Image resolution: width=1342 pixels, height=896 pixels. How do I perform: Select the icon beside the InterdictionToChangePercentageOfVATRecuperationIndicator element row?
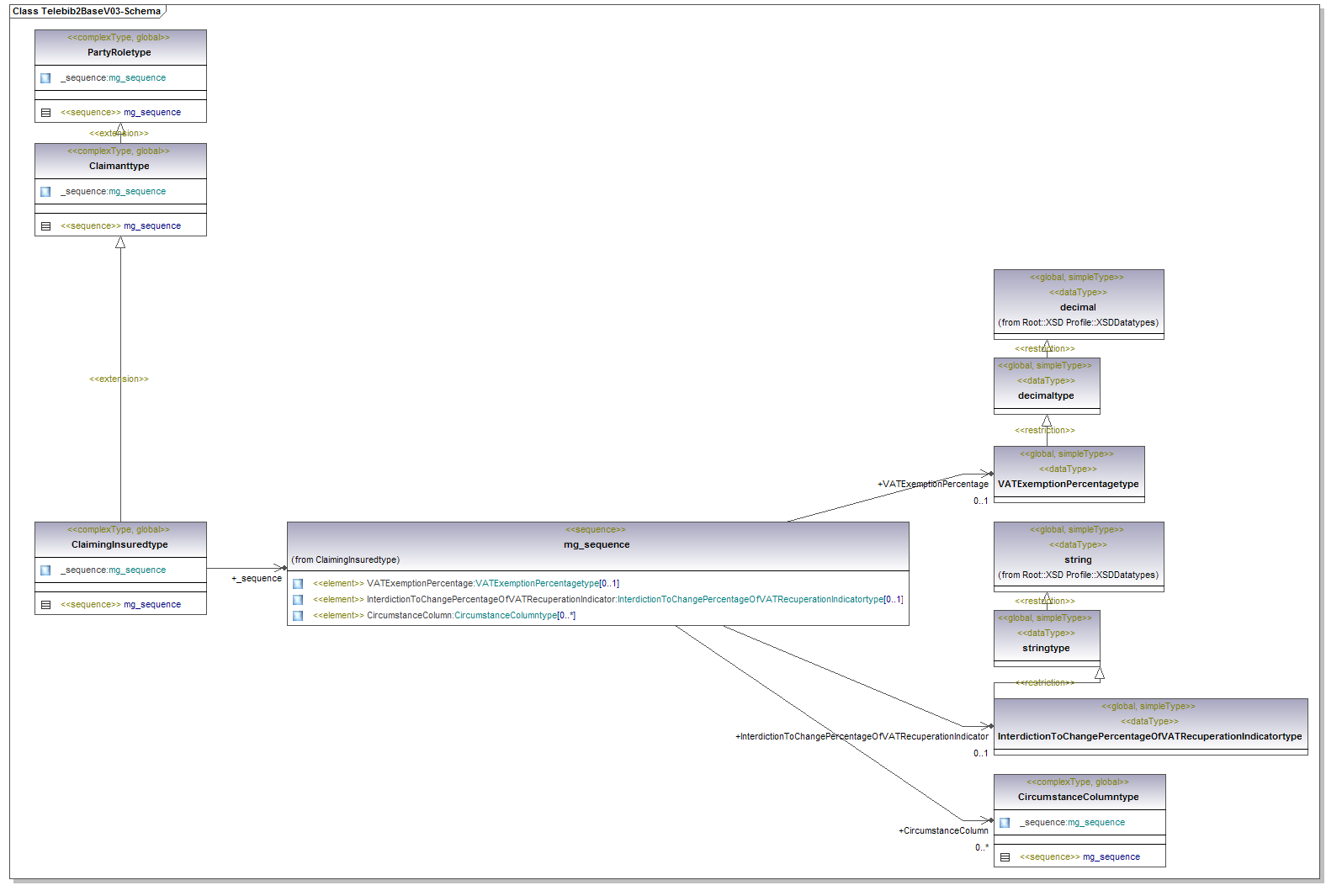pyautogui.click(x=298, y=600)
